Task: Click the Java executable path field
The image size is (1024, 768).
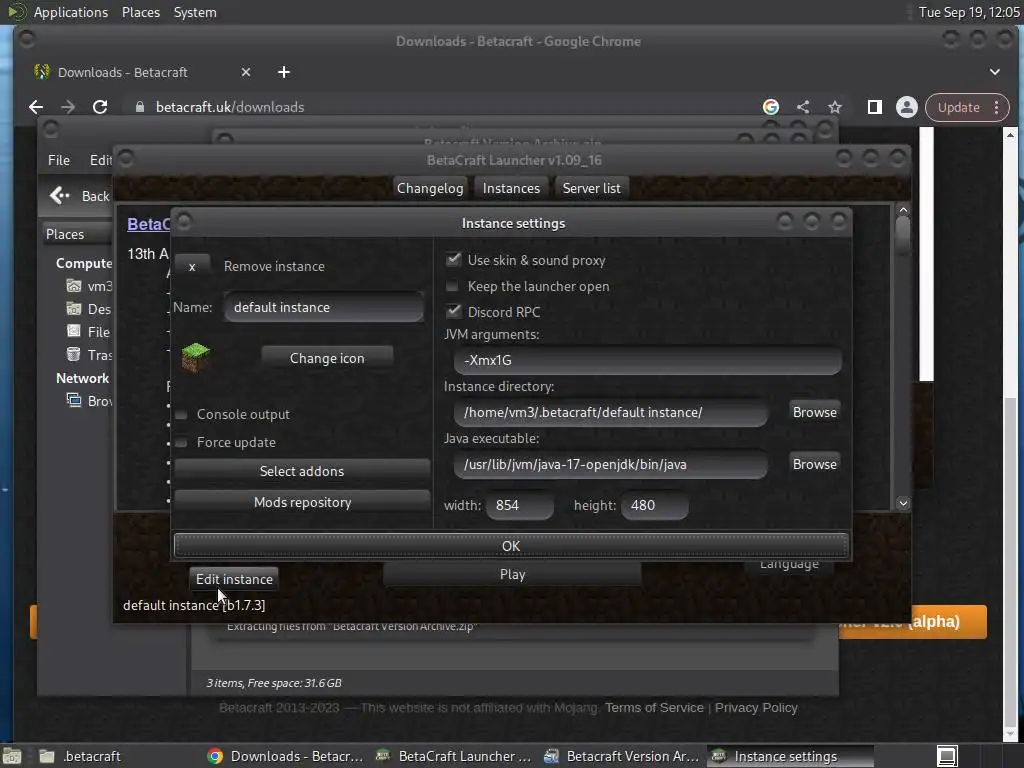Action: coord(611,464)
